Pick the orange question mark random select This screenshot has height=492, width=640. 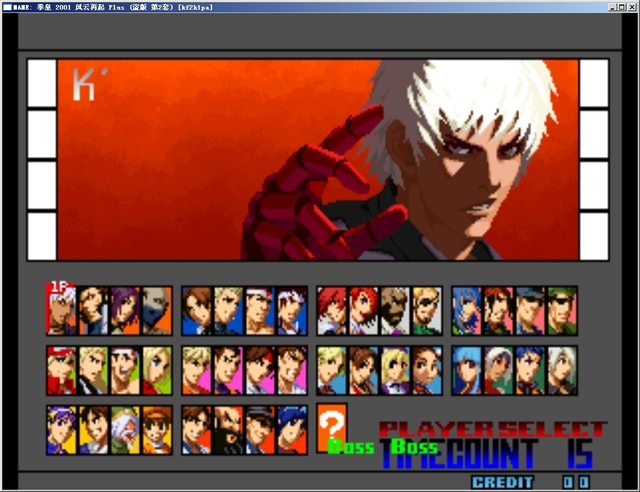[x=332, y=428]
